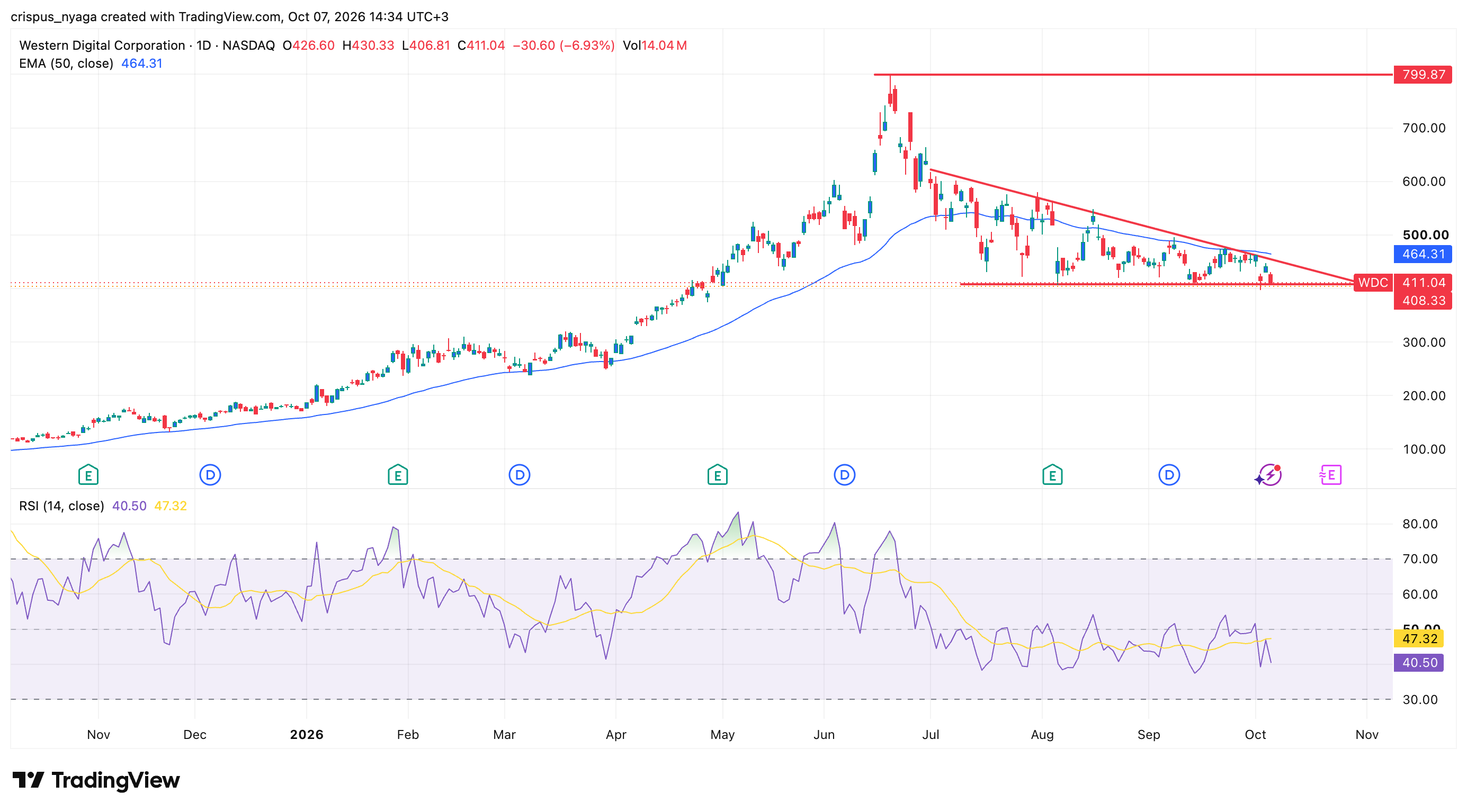
Task: Click the November earnings E marker
Action: (x=88, y=475)
